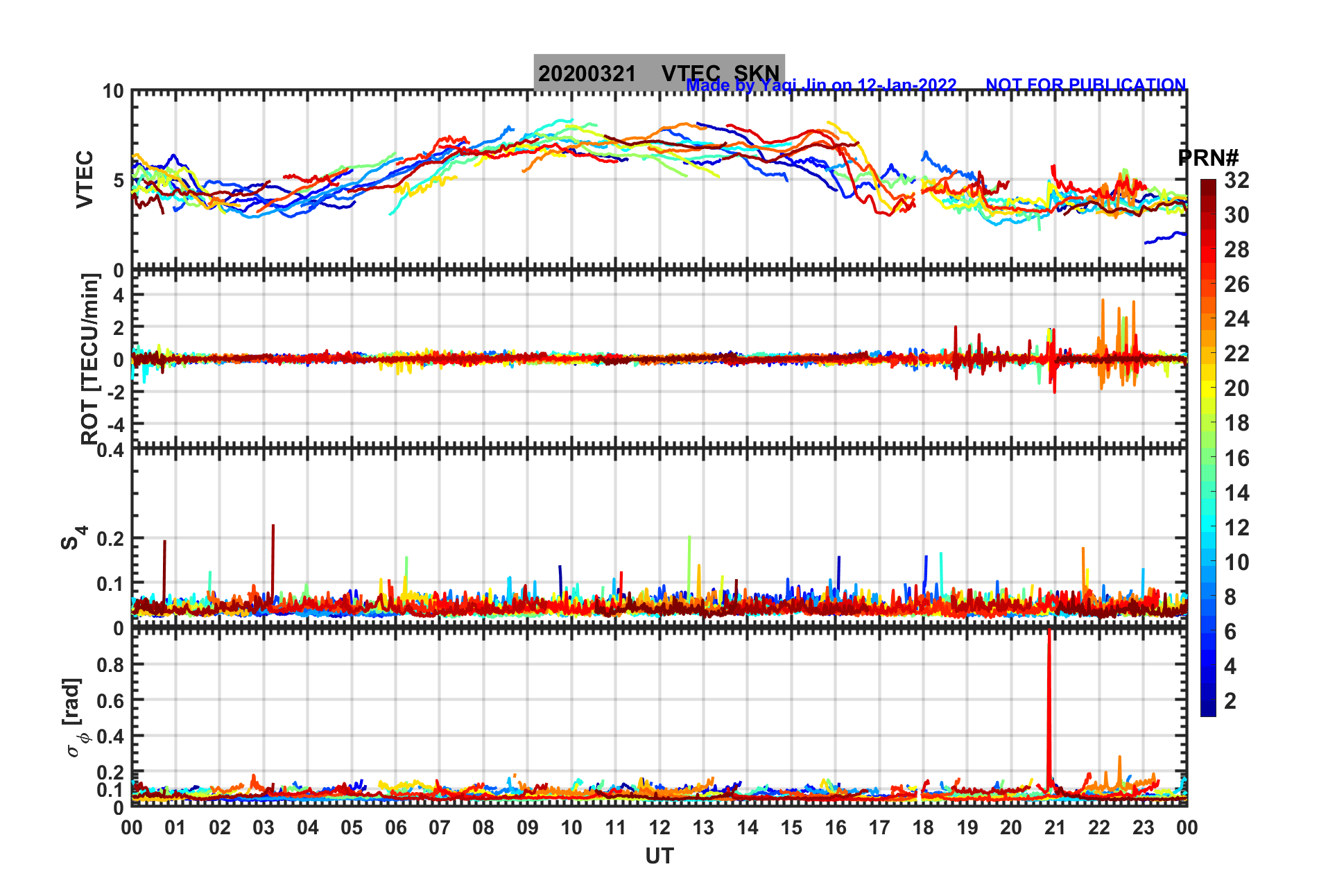
Task: Select colorbar tick label 16
Action: coord(1236,458)
